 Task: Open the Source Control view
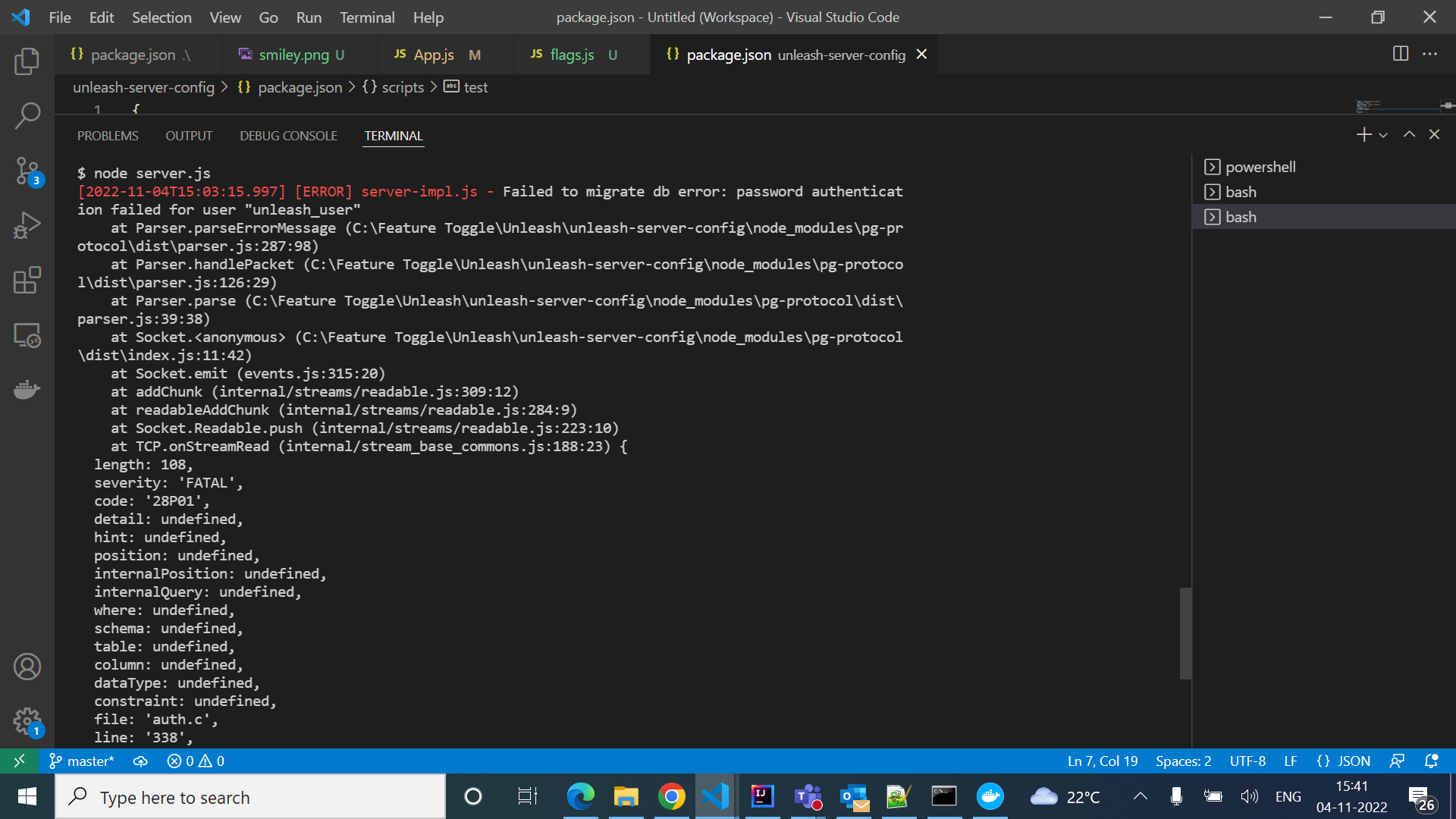pos(27,171)
